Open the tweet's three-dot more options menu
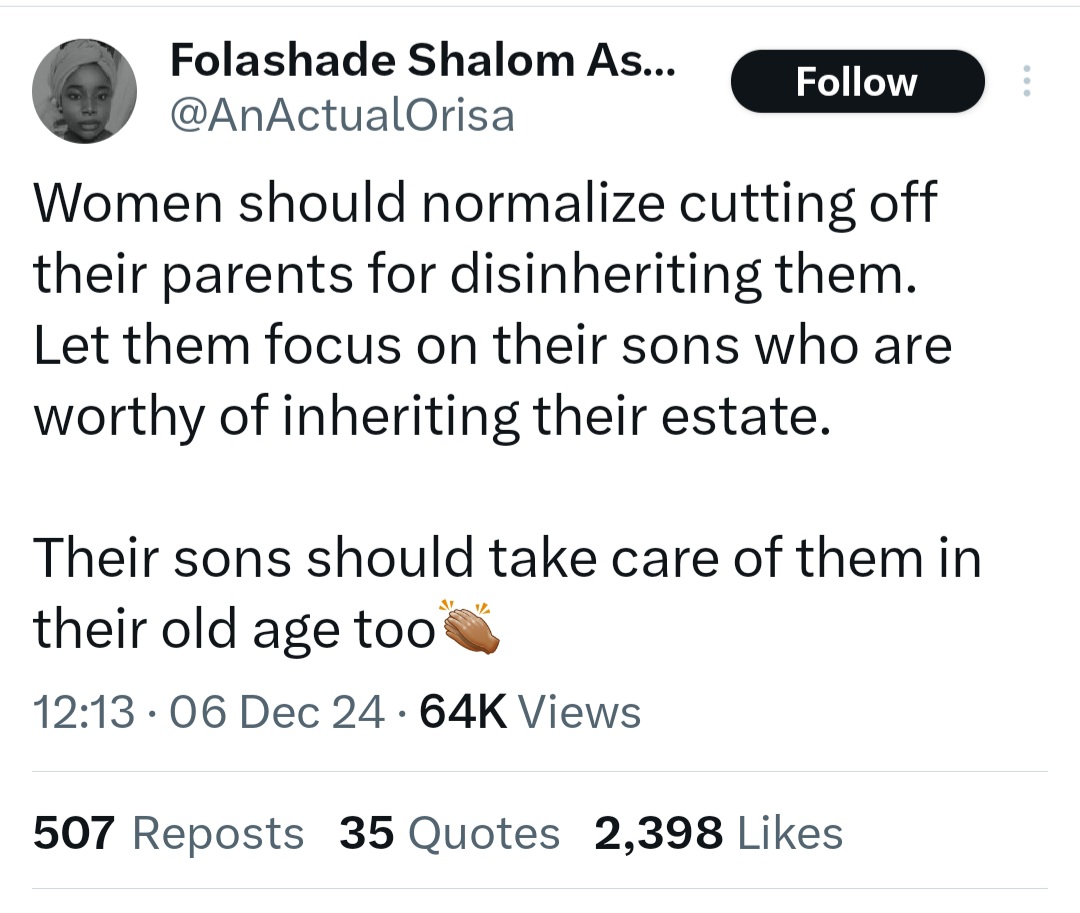1080x913 pixels. 1023,81
